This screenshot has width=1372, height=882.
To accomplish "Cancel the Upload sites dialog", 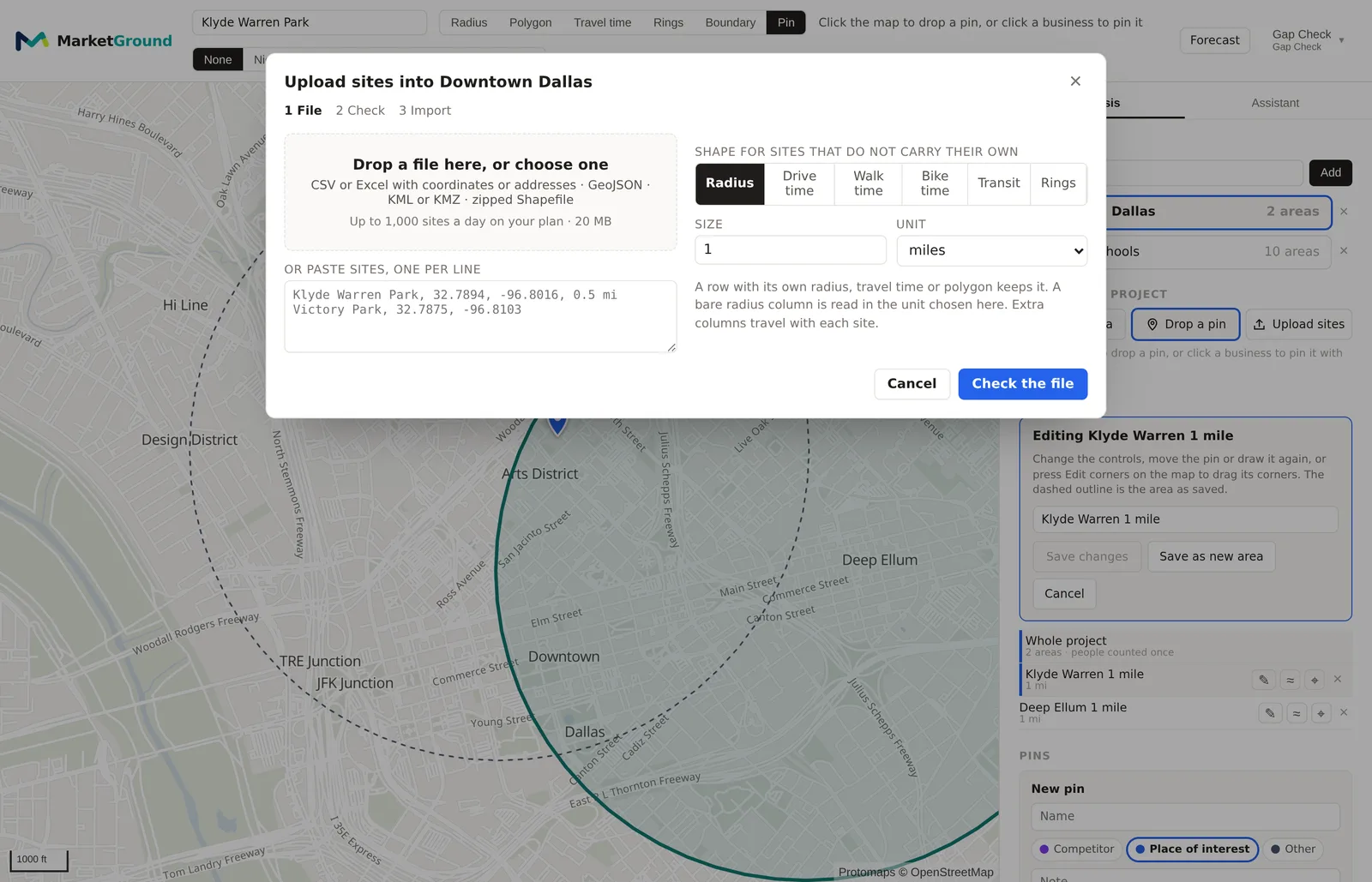I will (x=912, y=384).
